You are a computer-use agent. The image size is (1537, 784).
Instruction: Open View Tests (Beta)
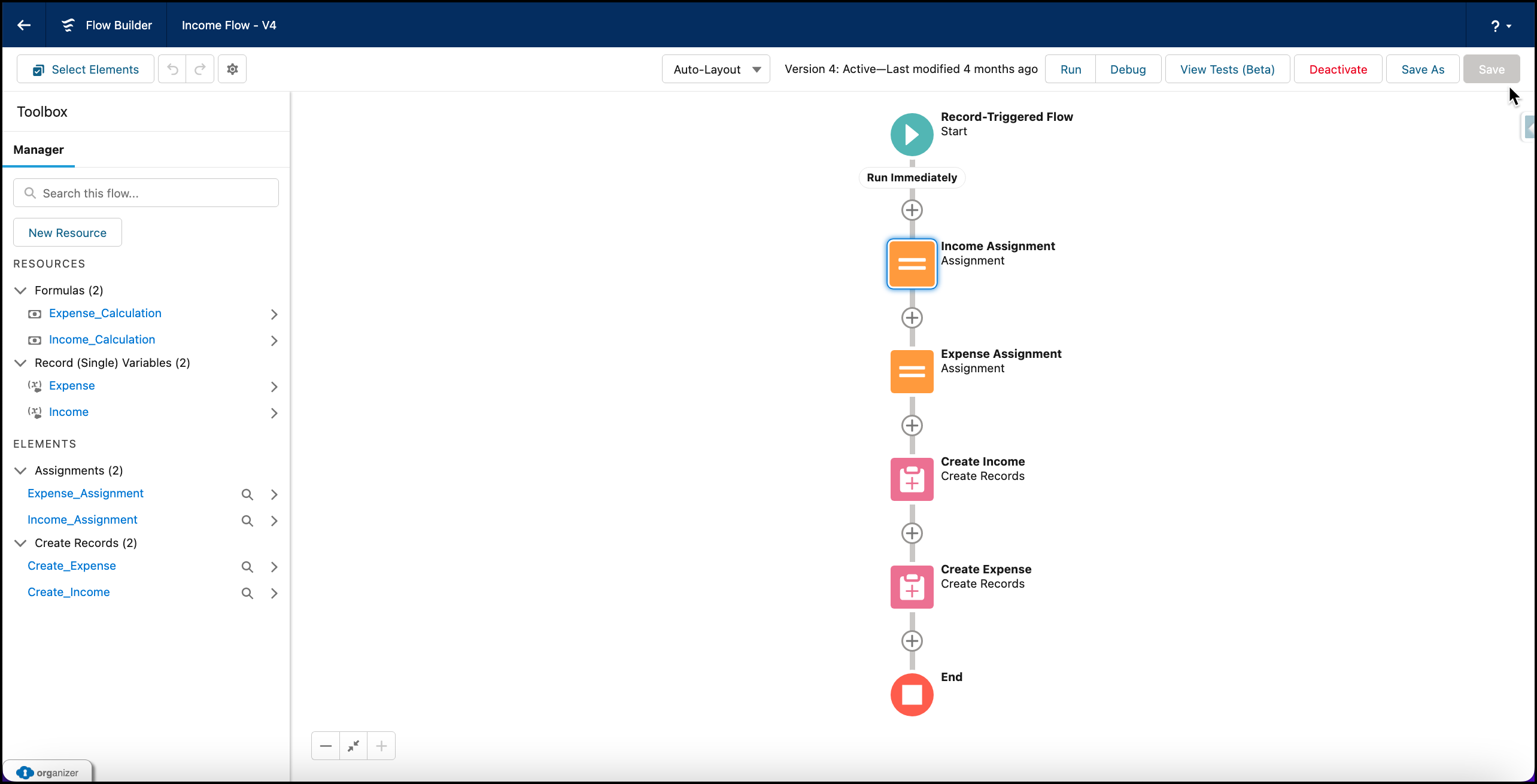coord(1228,69)
